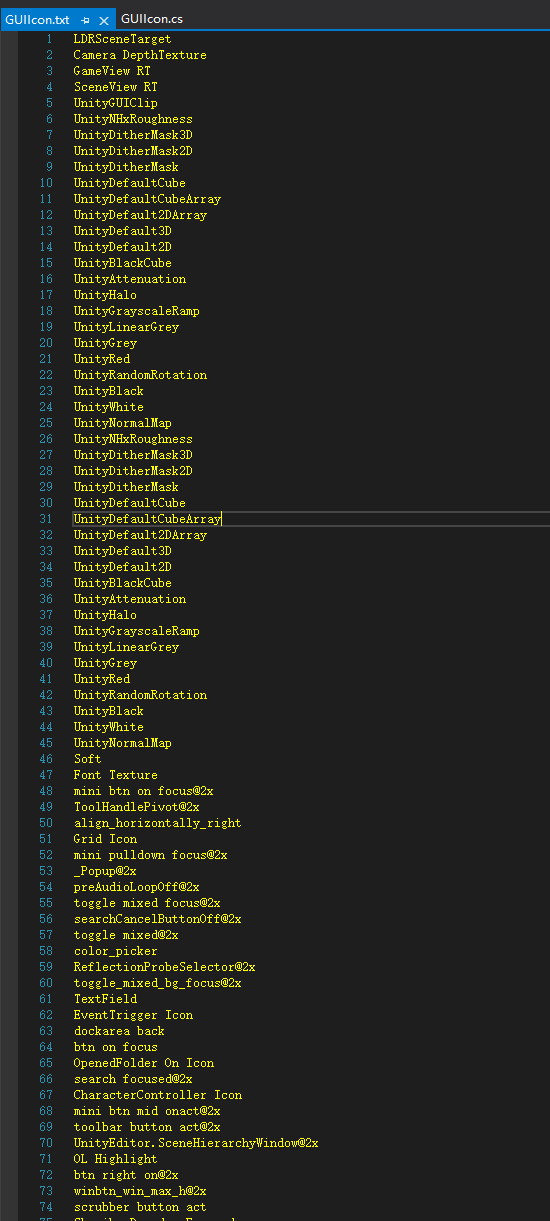
Task: Click mini pulldown focus@2x line
Action: click(150, 855)
